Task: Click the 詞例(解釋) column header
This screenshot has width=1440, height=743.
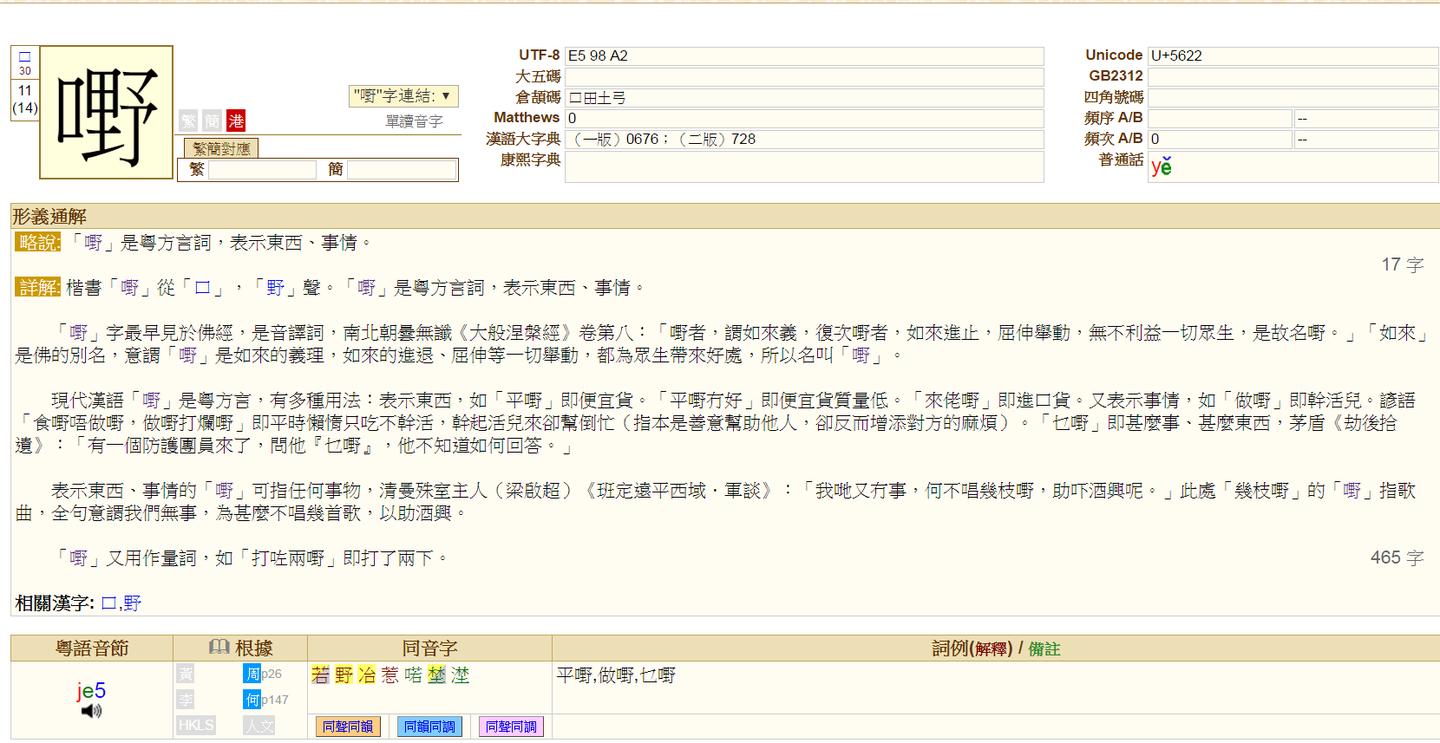Action: click(x=972, y=649)
